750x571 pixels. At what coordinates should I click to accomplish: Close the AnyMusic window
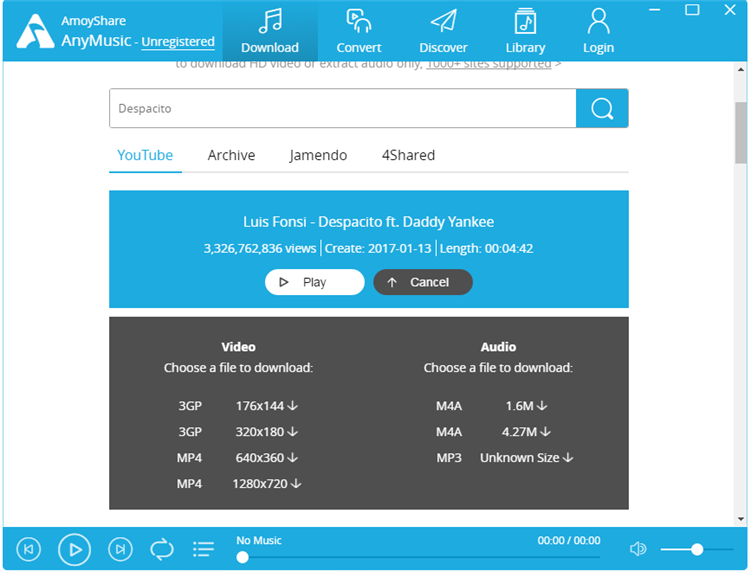[x=729, y=10]
